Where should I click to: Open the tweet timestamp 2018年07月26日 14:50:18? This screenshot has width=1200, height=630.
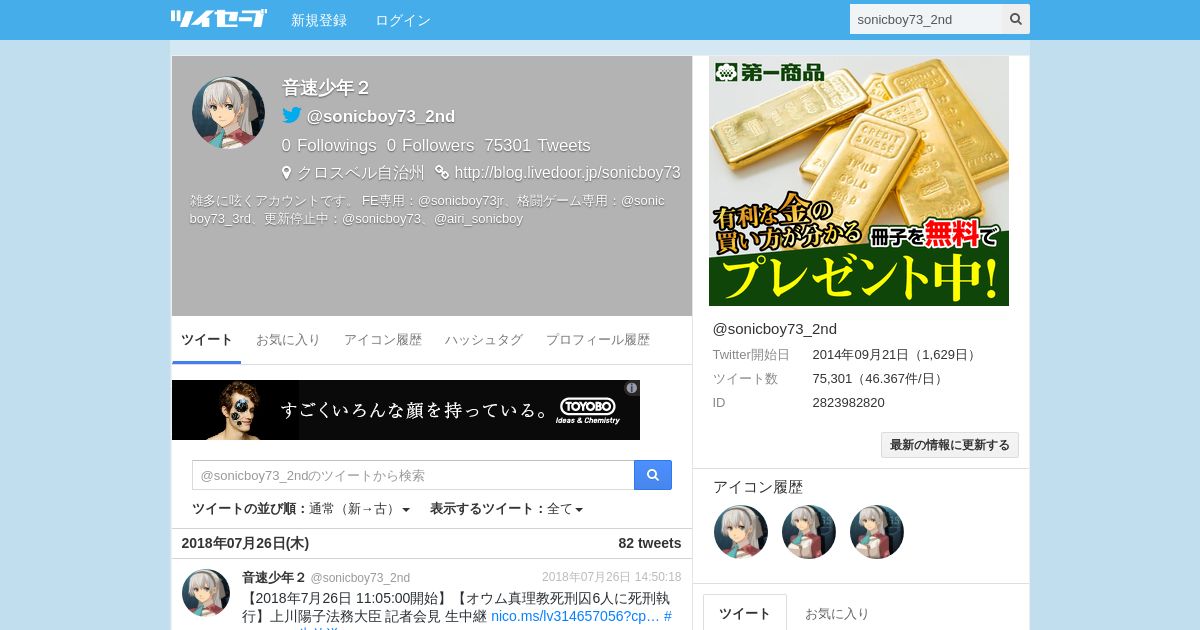coord(612,577)
